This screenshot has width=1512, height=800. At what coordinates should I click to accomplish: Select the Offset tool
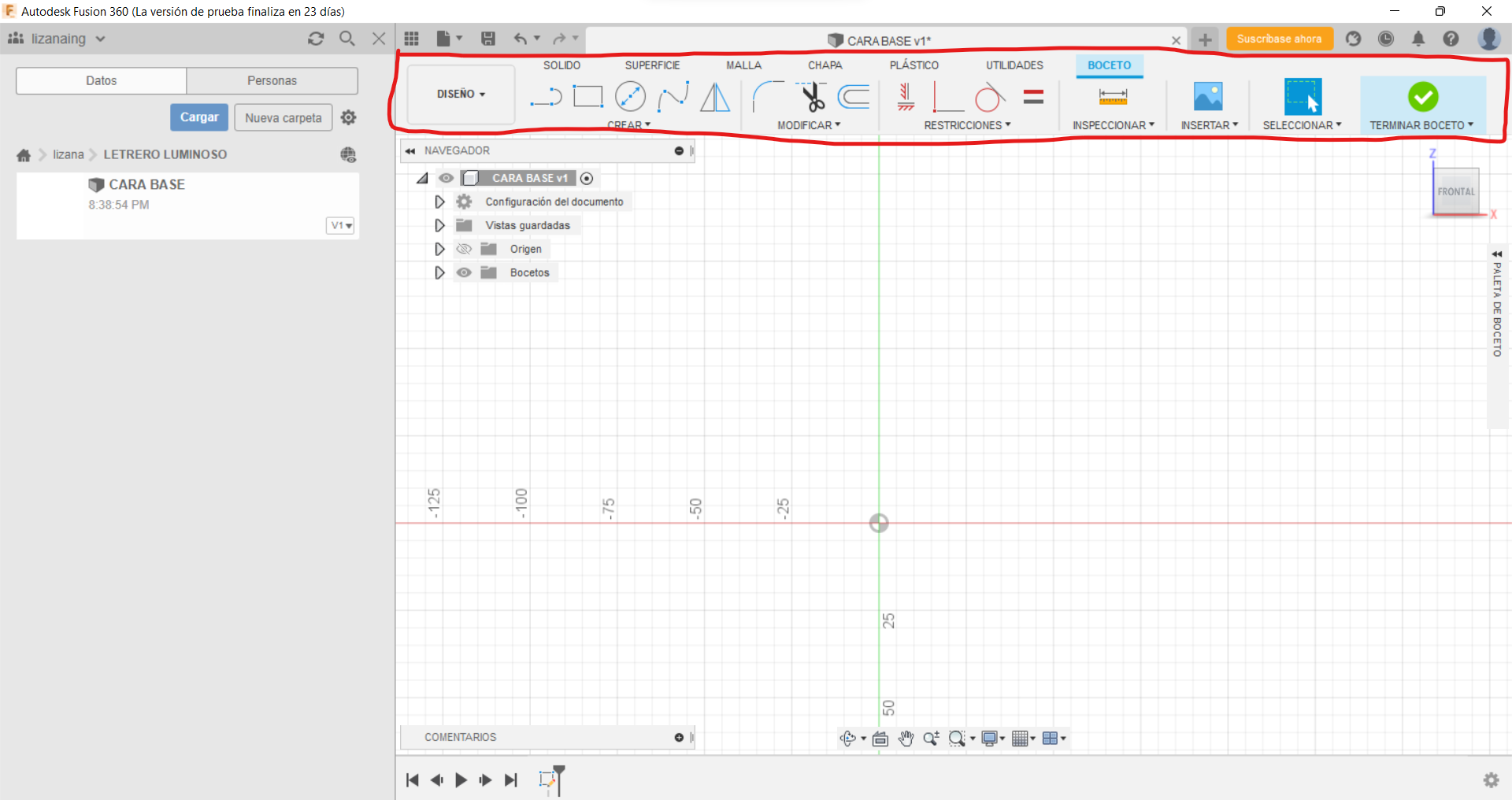point(854,97)
